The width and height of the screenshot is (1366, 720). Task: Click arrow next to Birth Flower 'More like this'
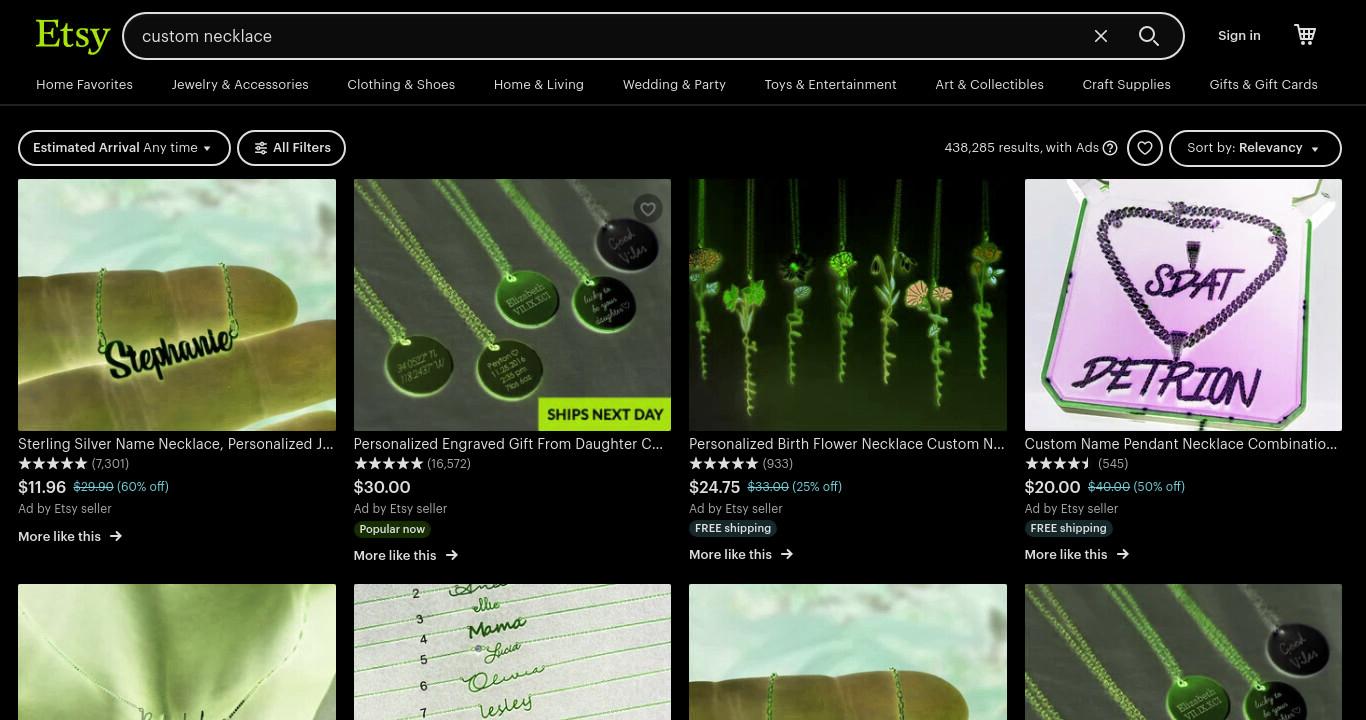[787, 554]
